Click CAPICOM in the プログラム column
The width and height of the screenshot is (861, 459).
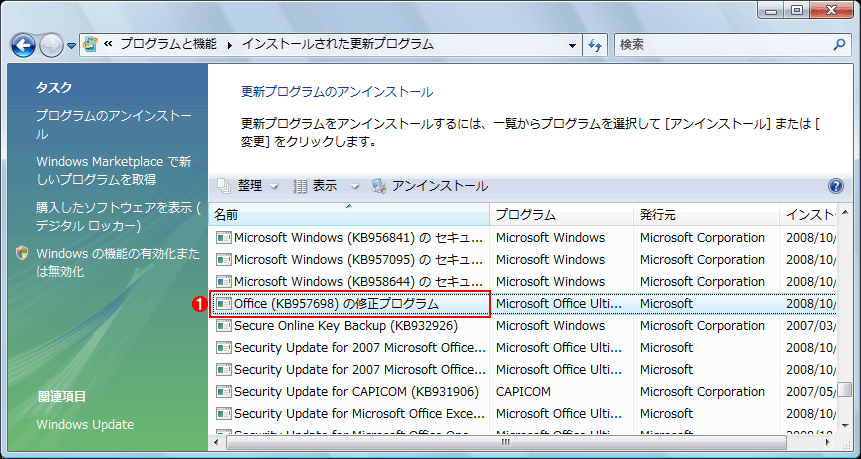tap(523, 391)
